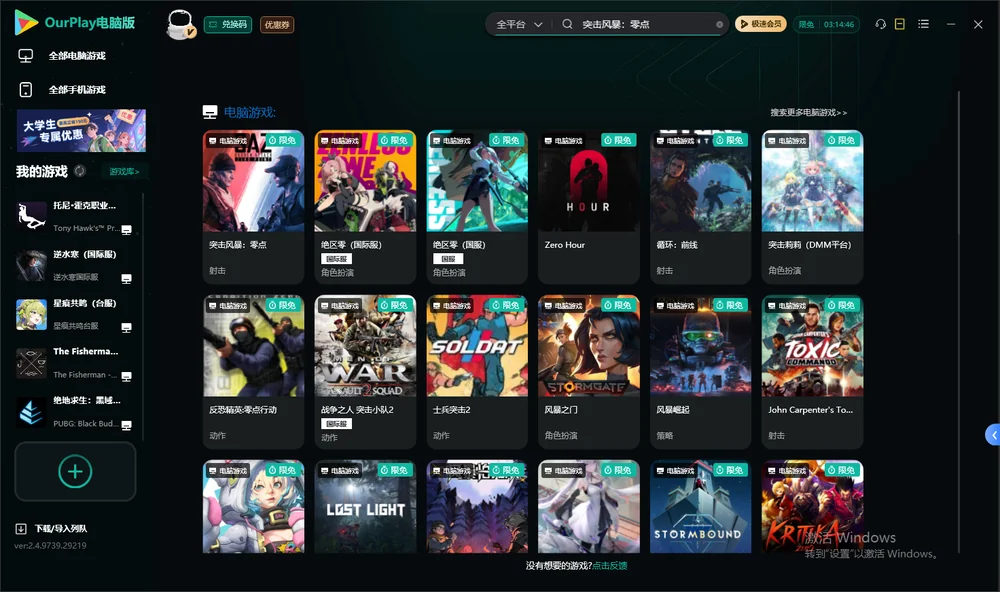
Task: Open the 绝区零（国际服）game card
Action: click(x=365, y=207)
